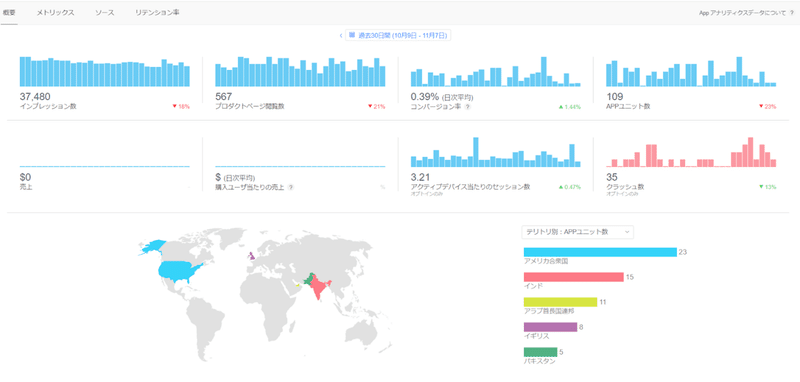Click the 3.21 sessions value

click(x=419, y=177)
